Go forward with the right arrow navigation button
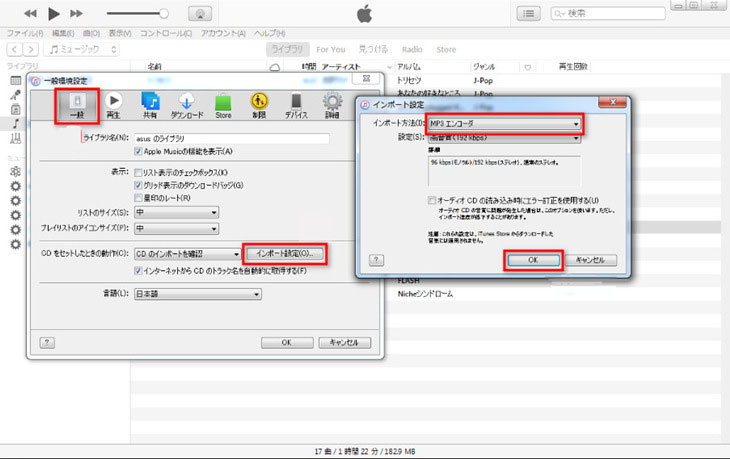 (x=30, y=49)
